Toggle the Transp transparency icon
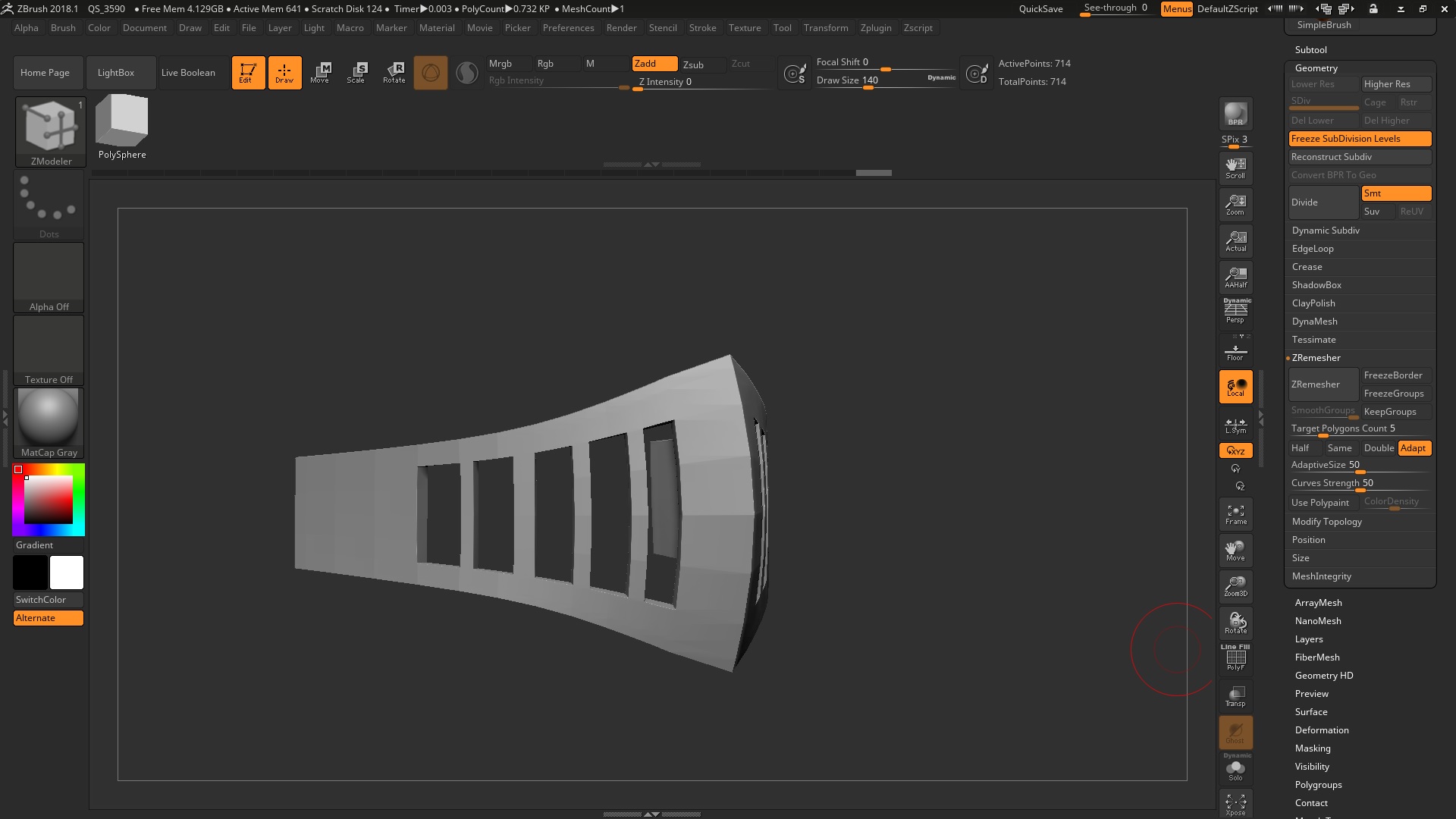Screen dimensions: 1456x819 pos(1235,696)
